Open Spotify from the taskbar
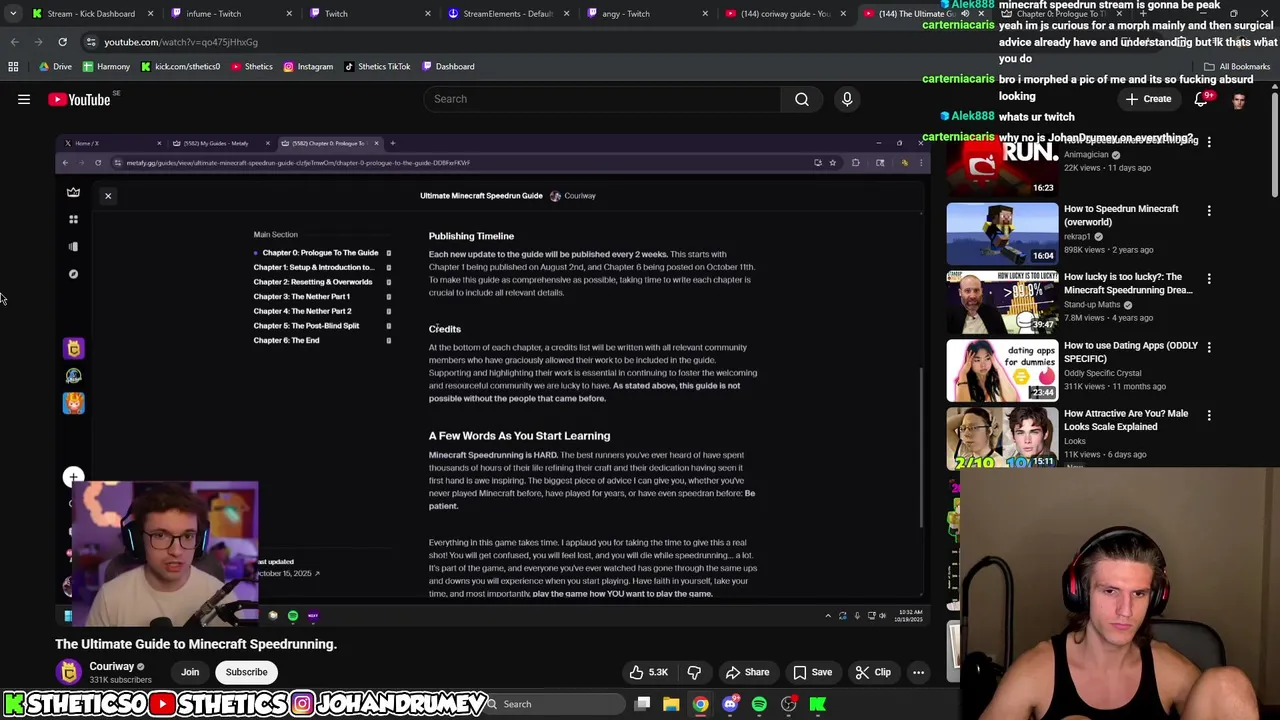 pos(759,704)
